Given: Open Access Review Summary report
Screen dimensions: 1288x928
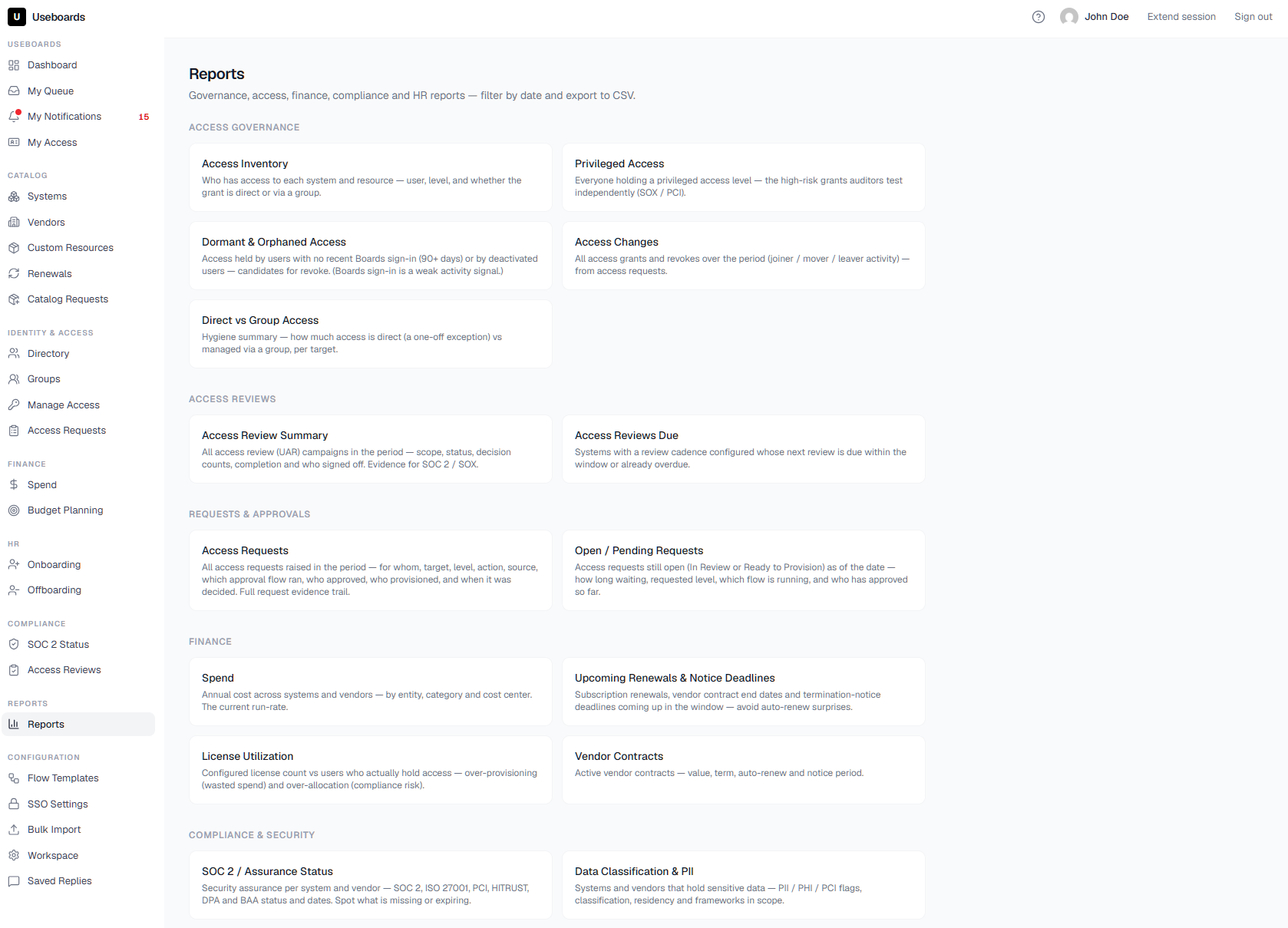Looking at the screenshot, I should click(x=371, y=449).
